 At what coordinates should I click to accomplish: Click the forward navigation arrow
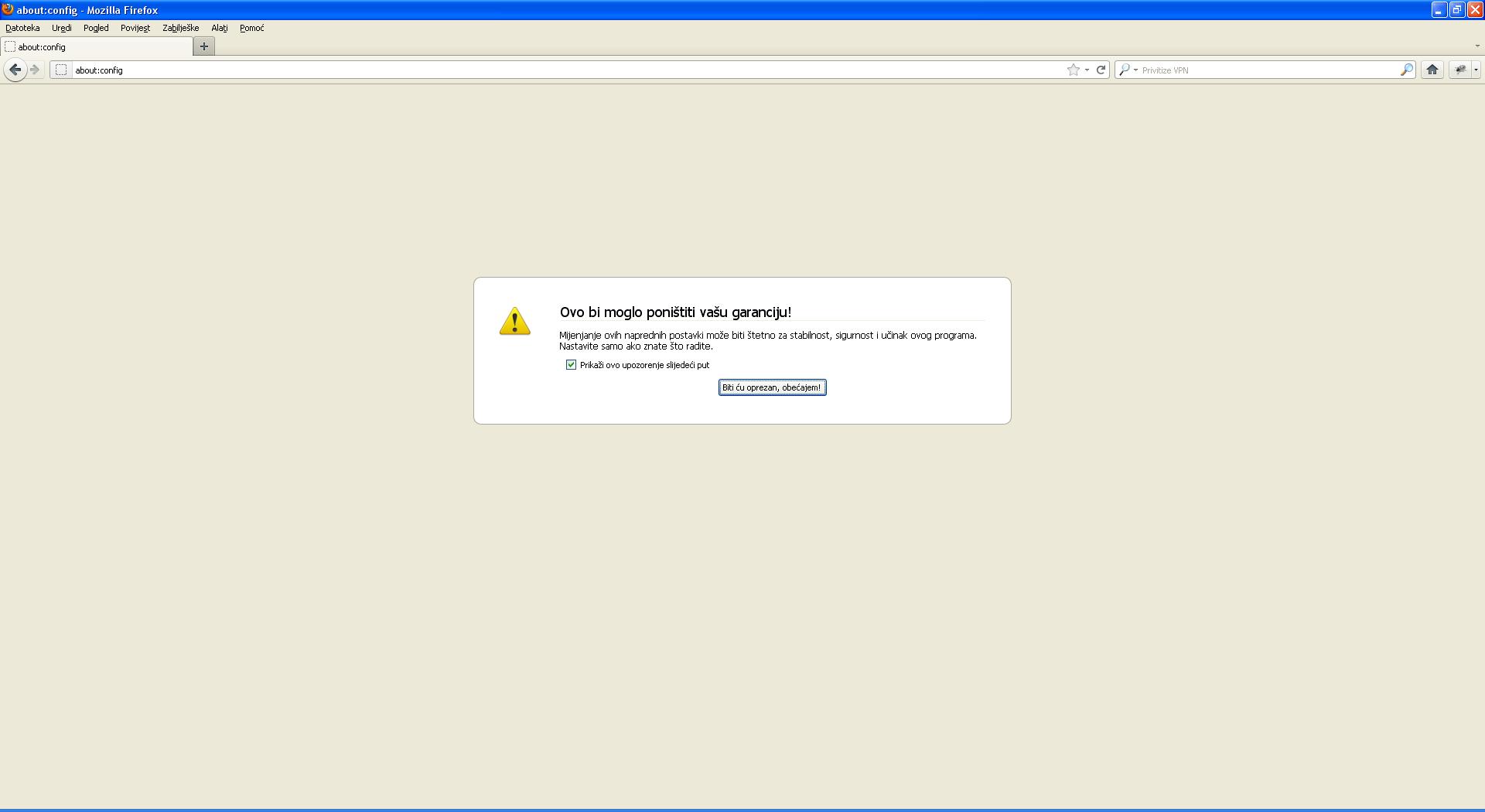point(35,70)
